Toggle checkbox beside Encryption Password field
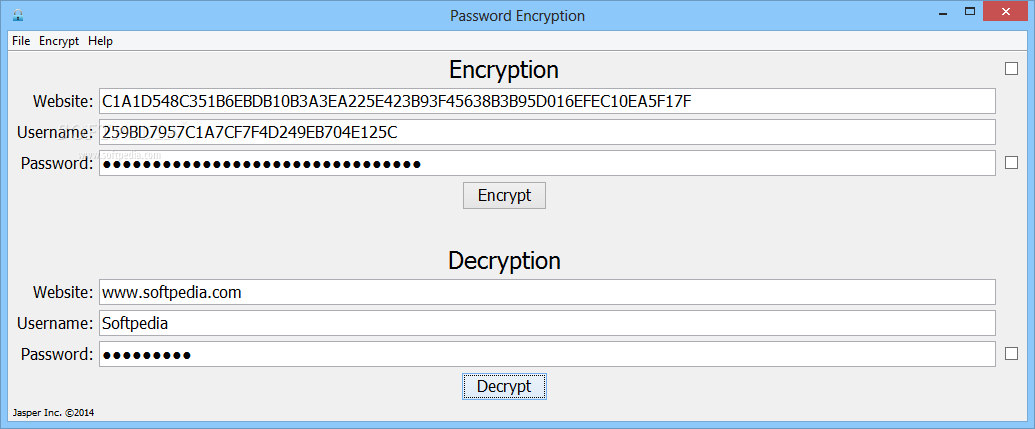Screen dimensions: 1035x429 [1011, 162]
